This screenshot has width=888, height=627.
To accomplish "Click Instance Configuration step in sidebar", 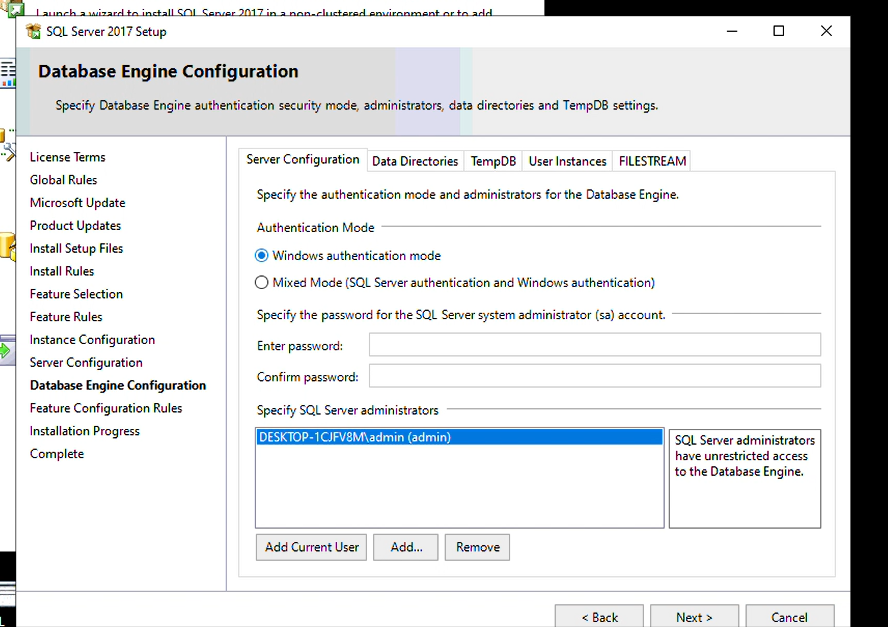I will click(x=92, y=340).
